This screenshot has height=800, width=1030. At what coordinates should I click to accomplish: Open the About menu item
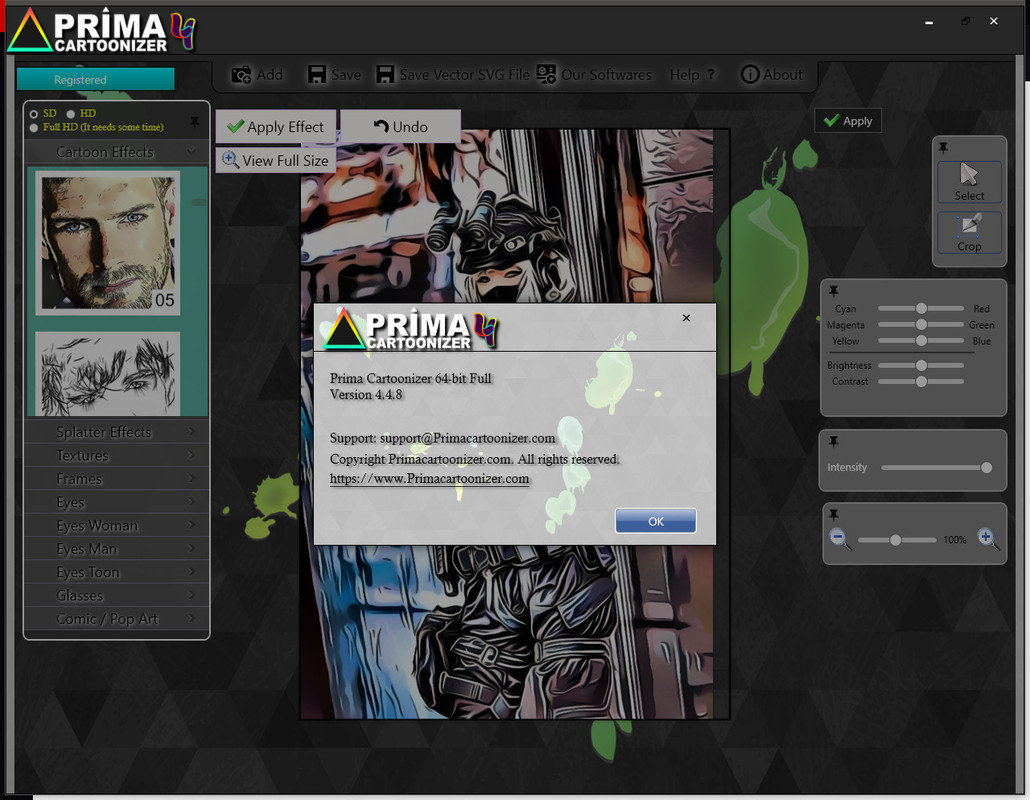pos(782,75)
